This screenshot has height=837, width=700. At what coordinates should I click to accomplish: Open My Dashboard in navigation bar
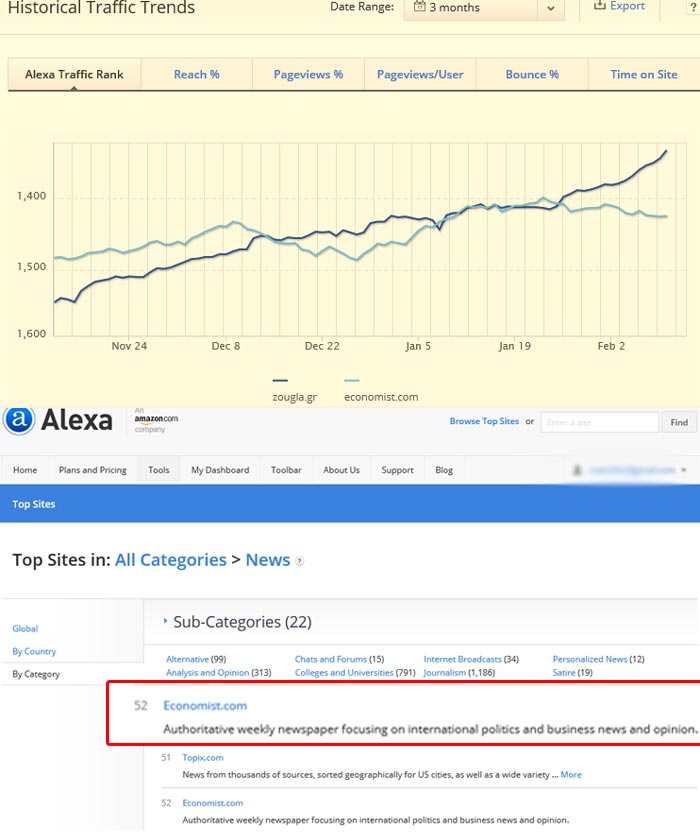pyautogui.click(x=220, y=470)
